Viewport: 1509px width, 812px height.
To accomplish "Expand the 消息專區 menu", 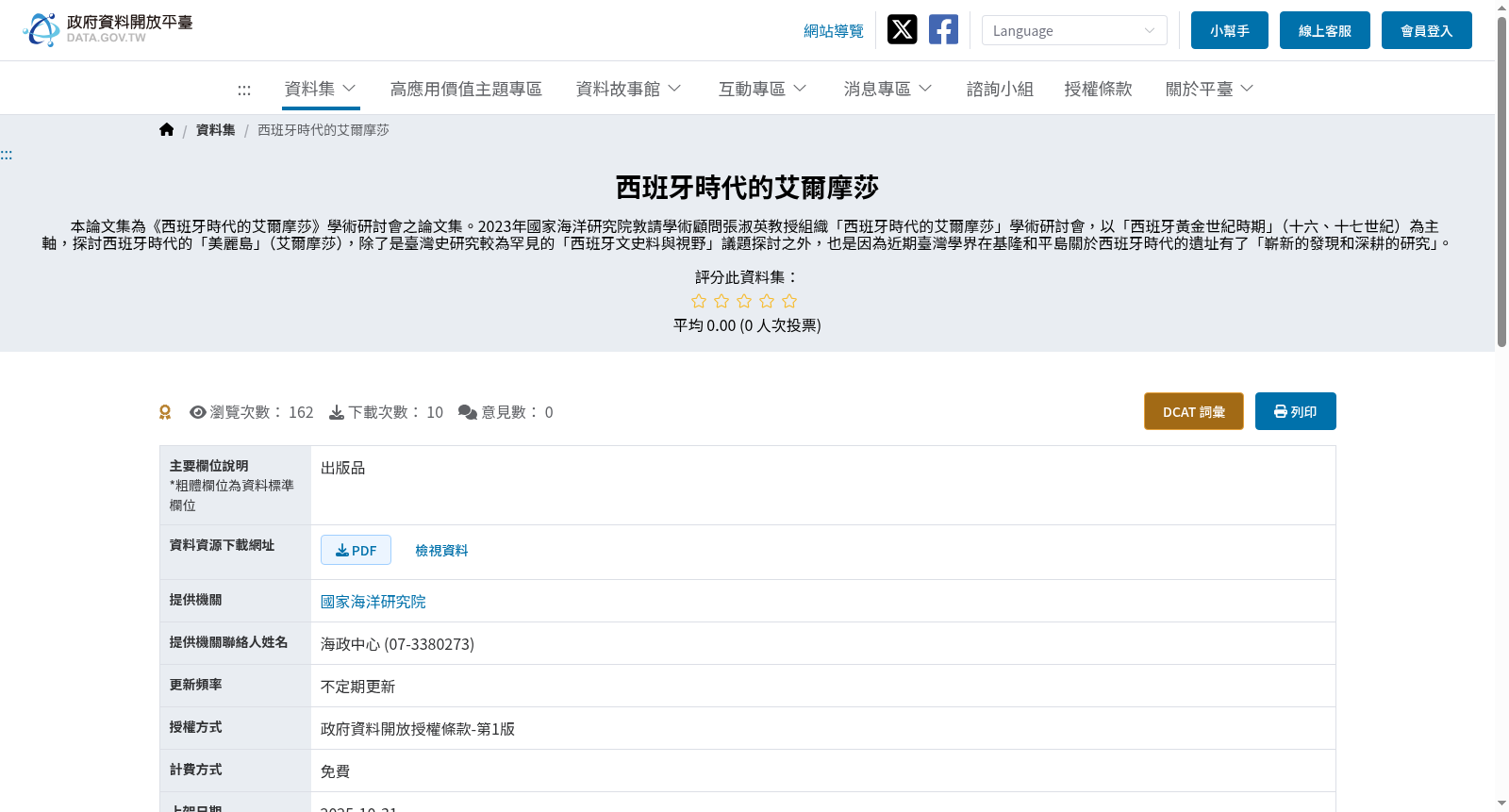I will point(888,89).
